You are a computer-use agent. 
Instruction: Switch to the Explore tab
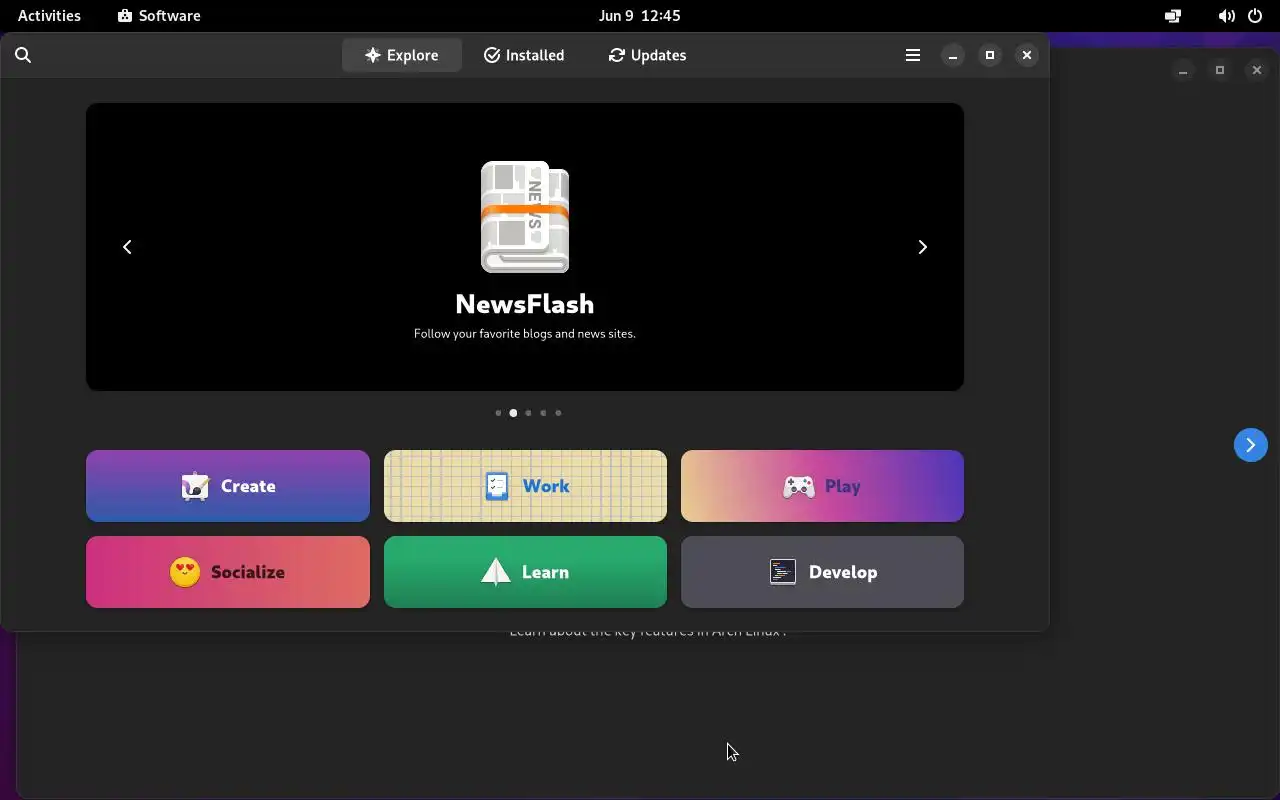point(402,55)
